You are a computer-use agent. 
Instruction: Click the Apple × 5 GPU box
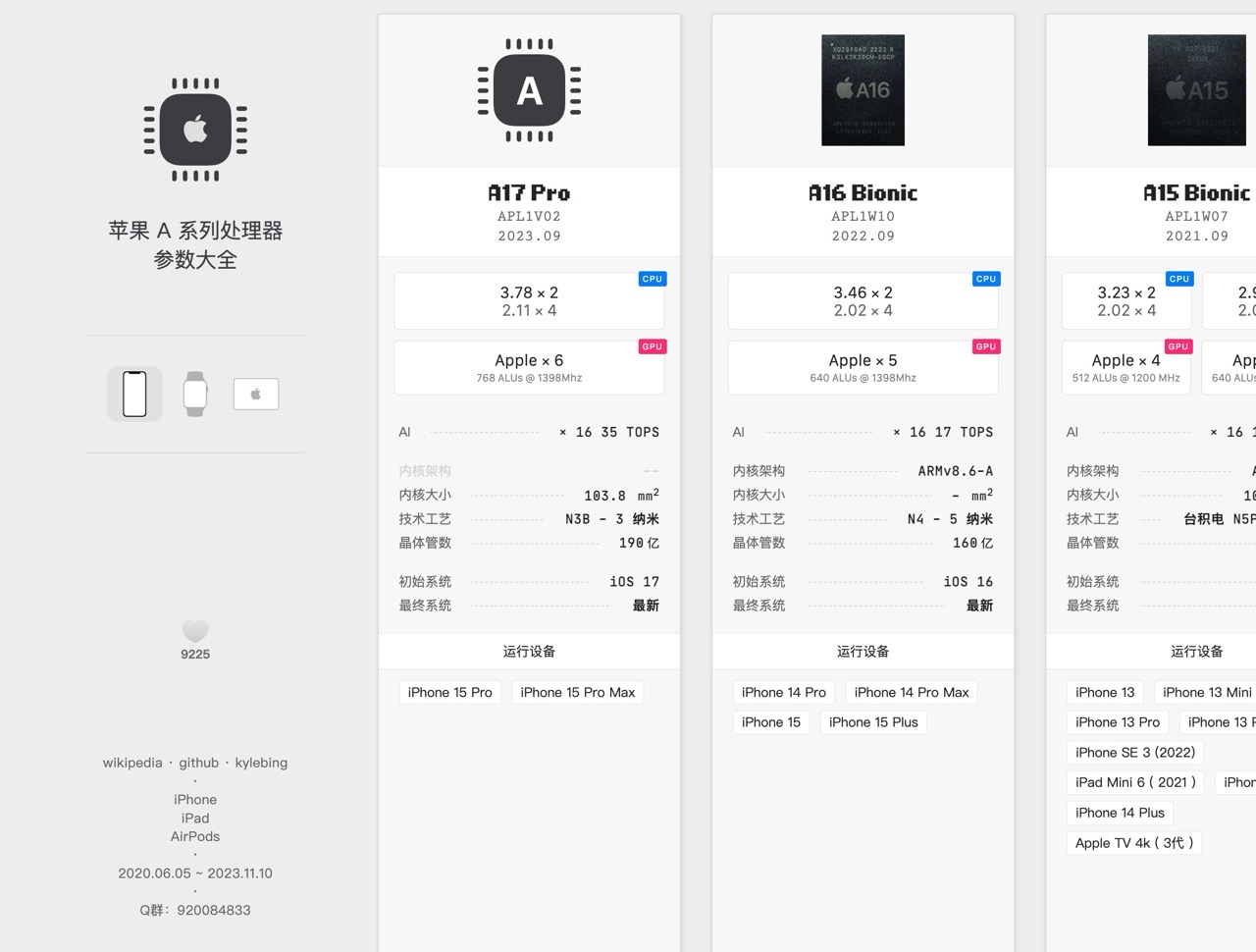(863, 368)
